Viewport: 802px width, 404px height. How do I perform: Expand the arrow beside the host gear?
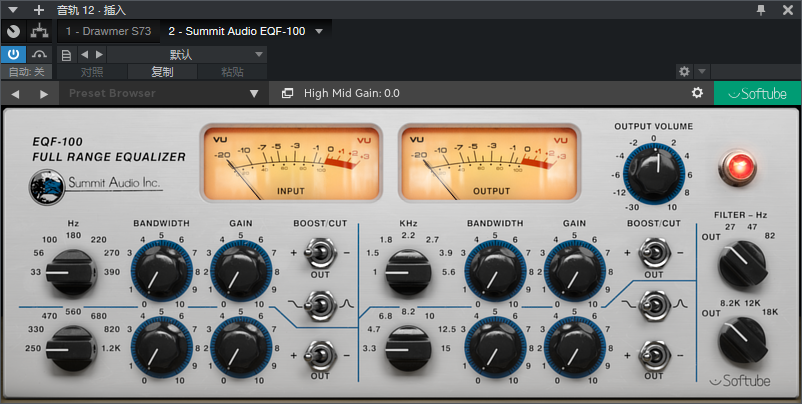[702, 72]
